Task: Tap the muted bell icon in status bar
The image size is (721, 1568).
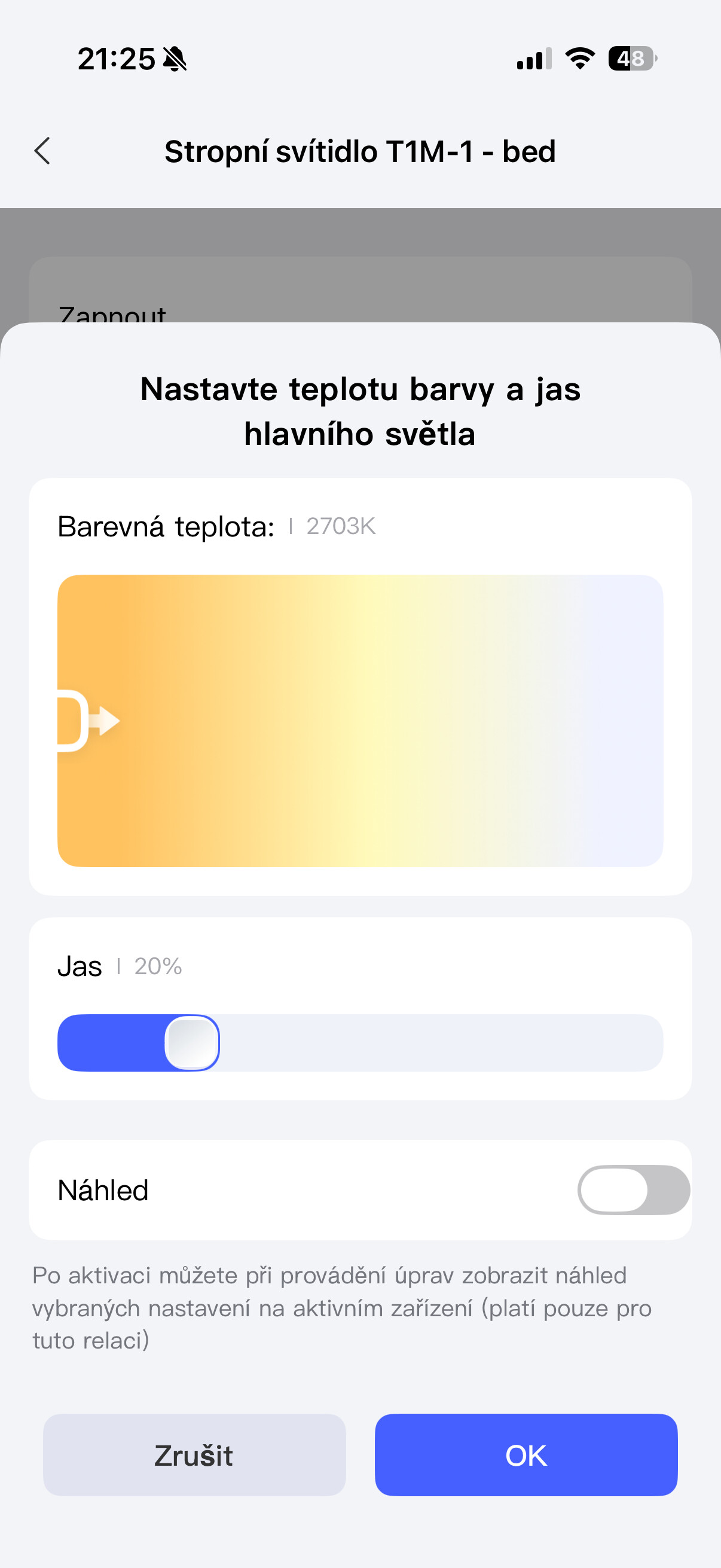Action: coord(175,60)
